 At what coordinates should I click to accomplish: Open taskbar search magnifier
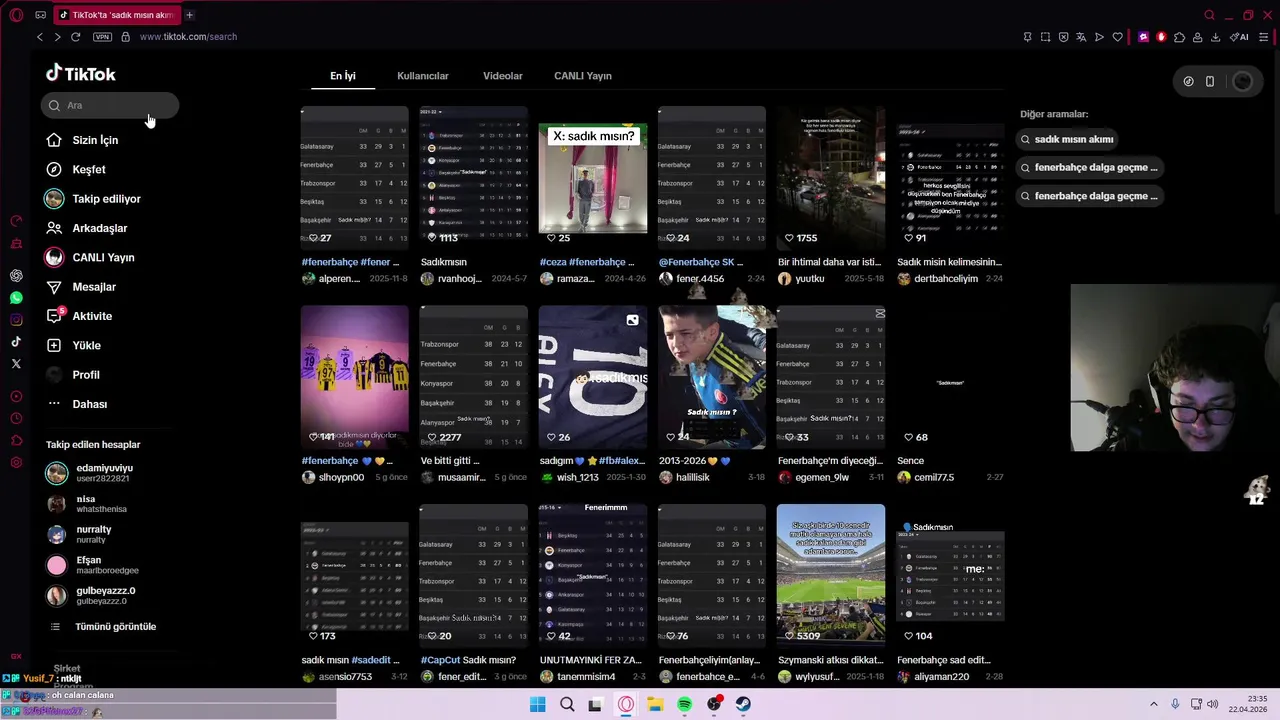pos(567,704)
